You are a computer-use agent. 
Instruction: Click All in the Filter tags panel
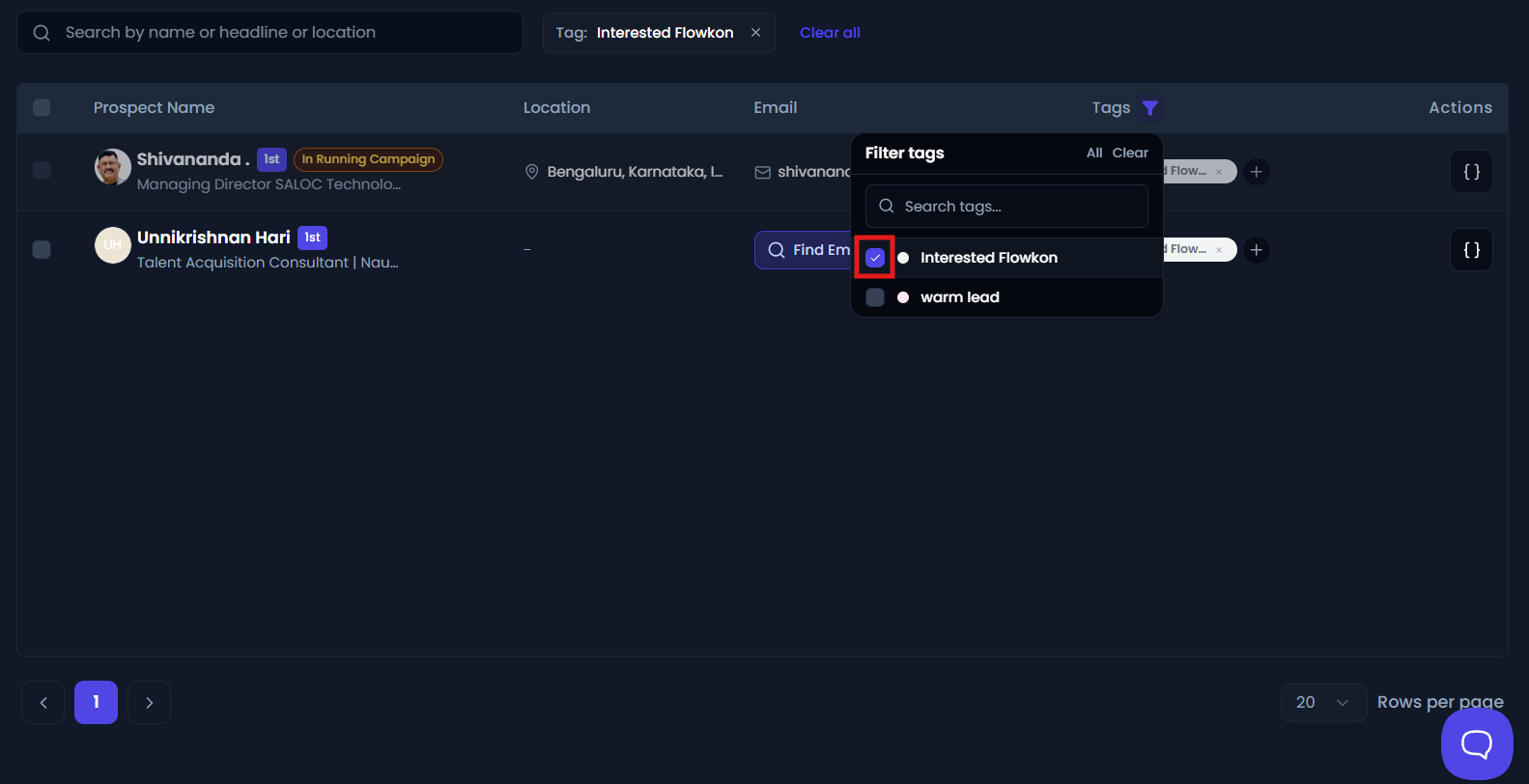(x=1094, y=154)
